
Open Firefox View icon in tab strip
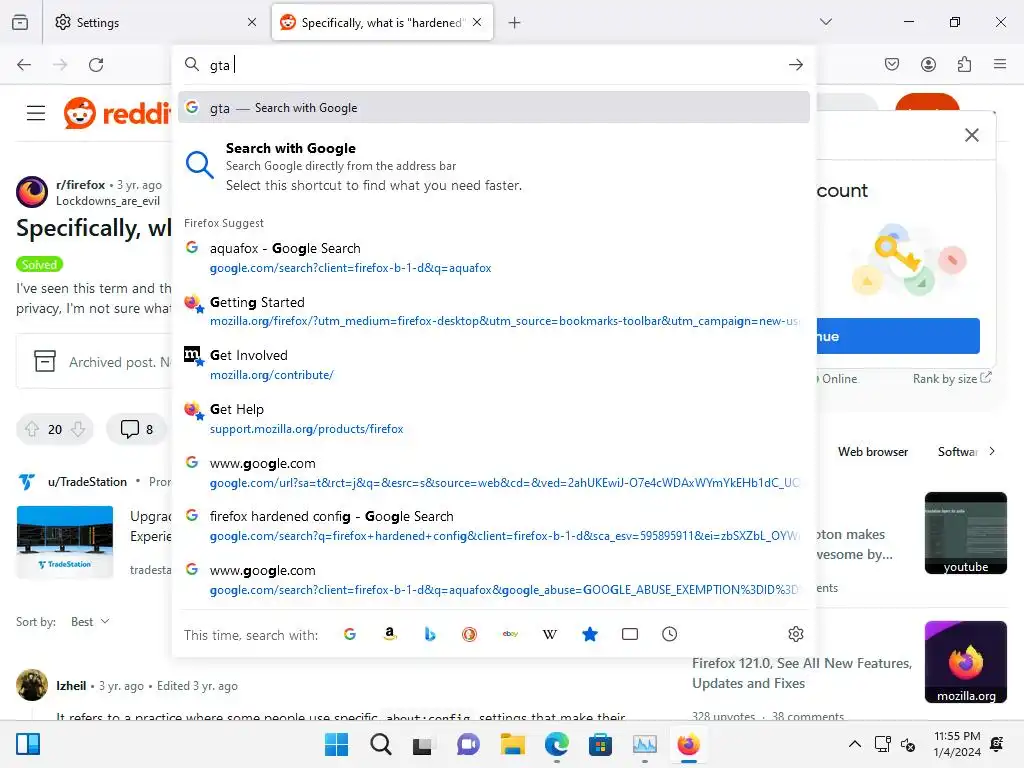20,22
